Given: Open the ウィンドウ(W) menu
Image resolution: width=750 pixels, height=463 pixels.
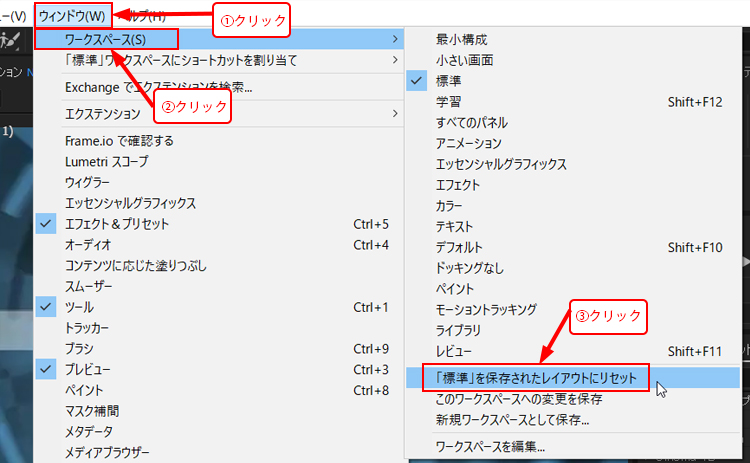Looking at the screenshot, I should [x=71, y=15].
